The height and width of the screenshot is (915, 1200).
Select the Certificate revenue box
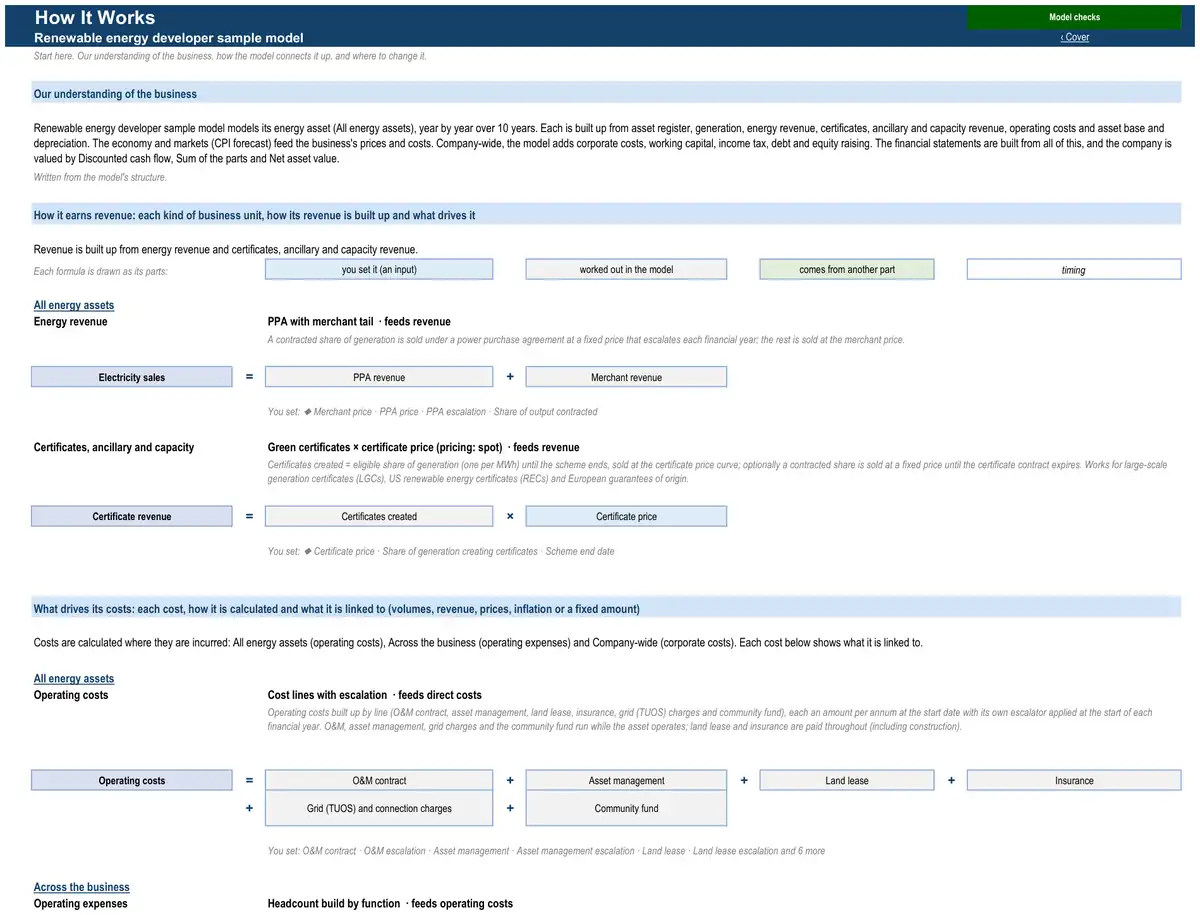pos(132,516)
